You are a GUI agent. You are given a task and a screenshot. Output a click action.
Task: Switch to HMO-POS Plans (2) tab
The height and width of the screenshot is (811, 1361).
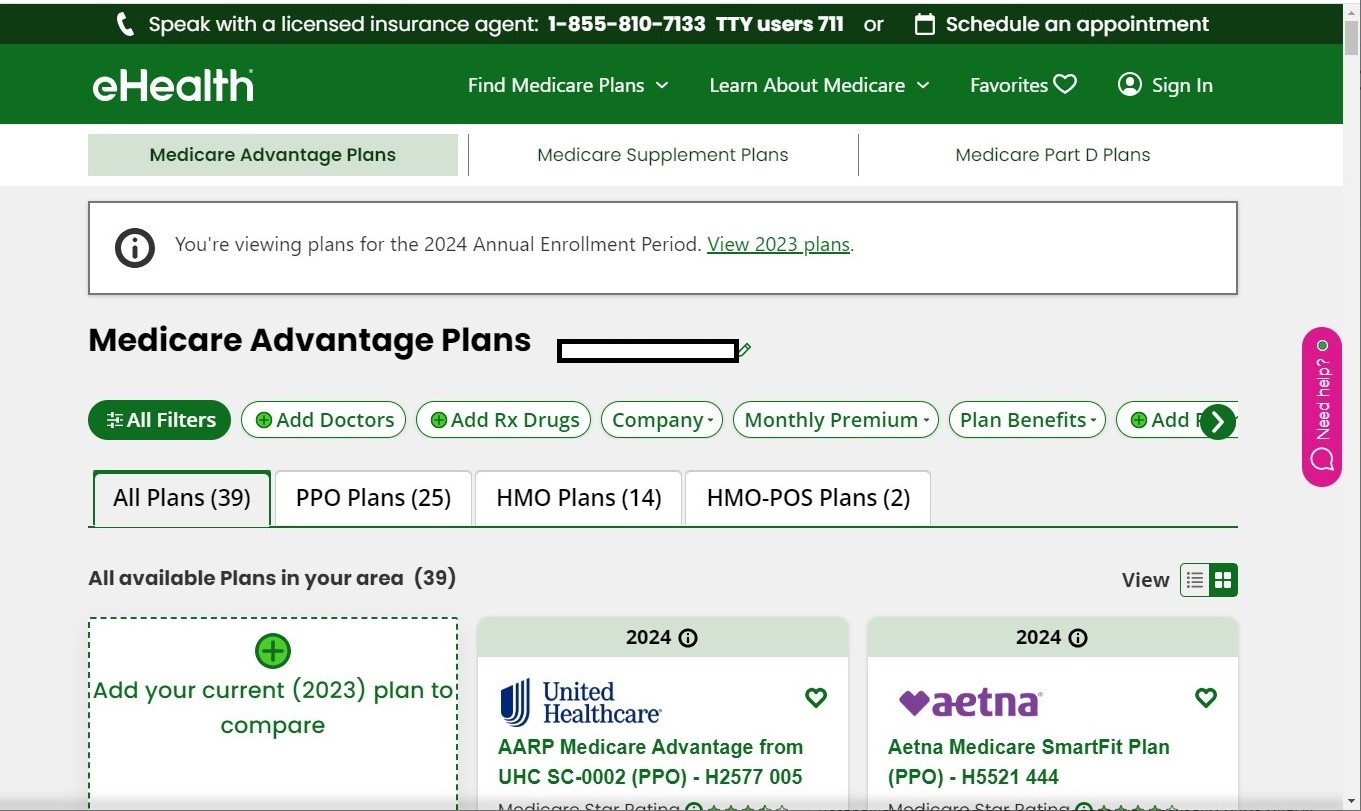coord(808,498)
